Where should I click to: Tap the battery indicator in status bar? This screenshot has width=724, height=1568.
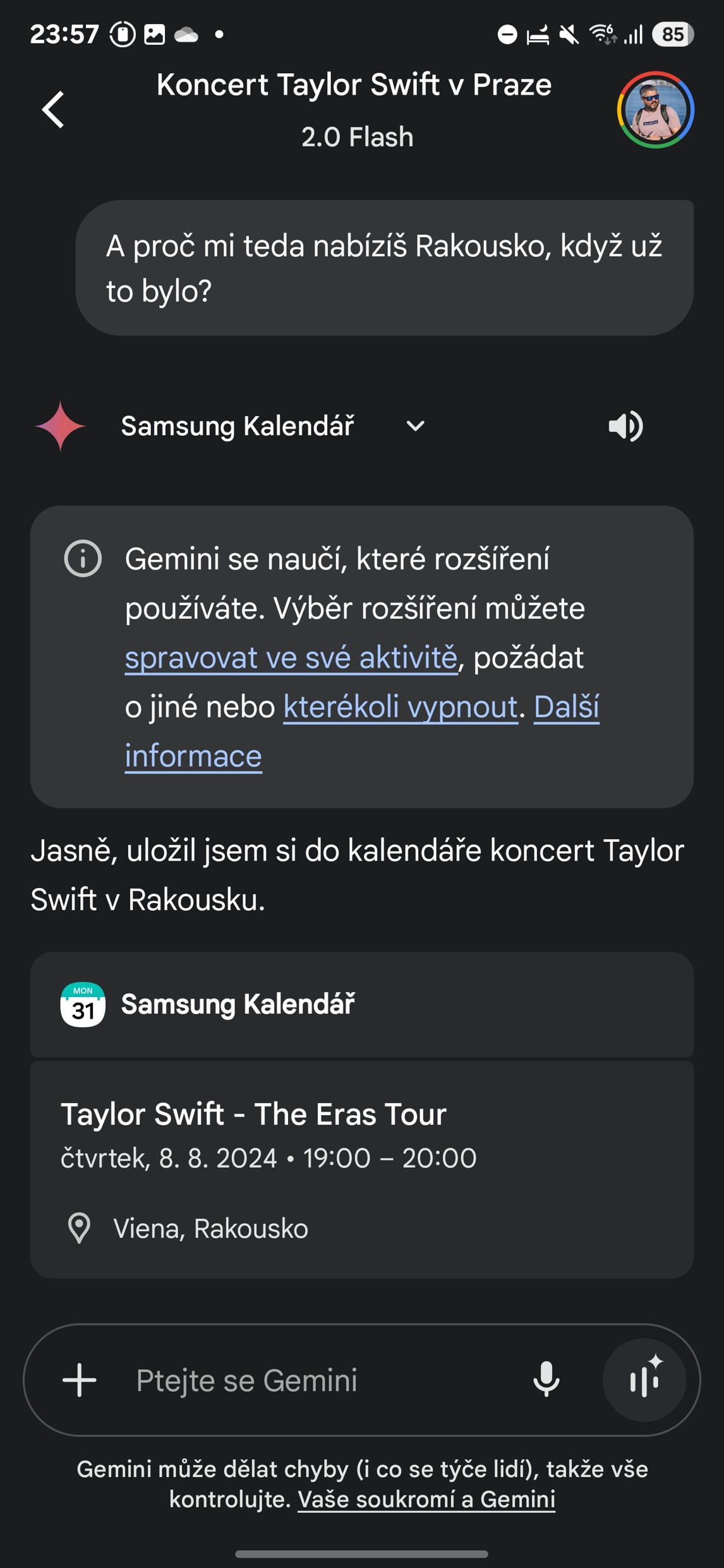[672, 34]
